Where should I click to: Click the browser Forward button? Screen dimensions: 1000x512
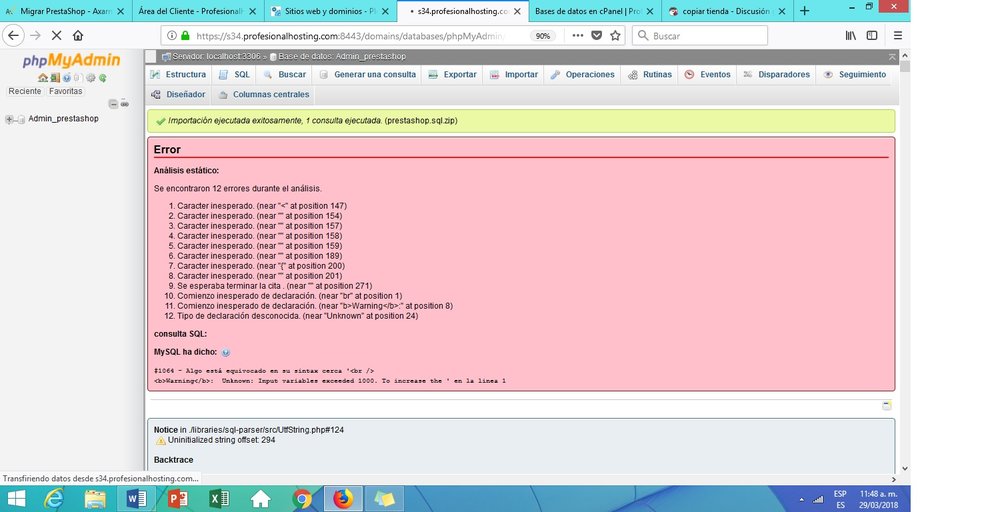pos(36,36)
